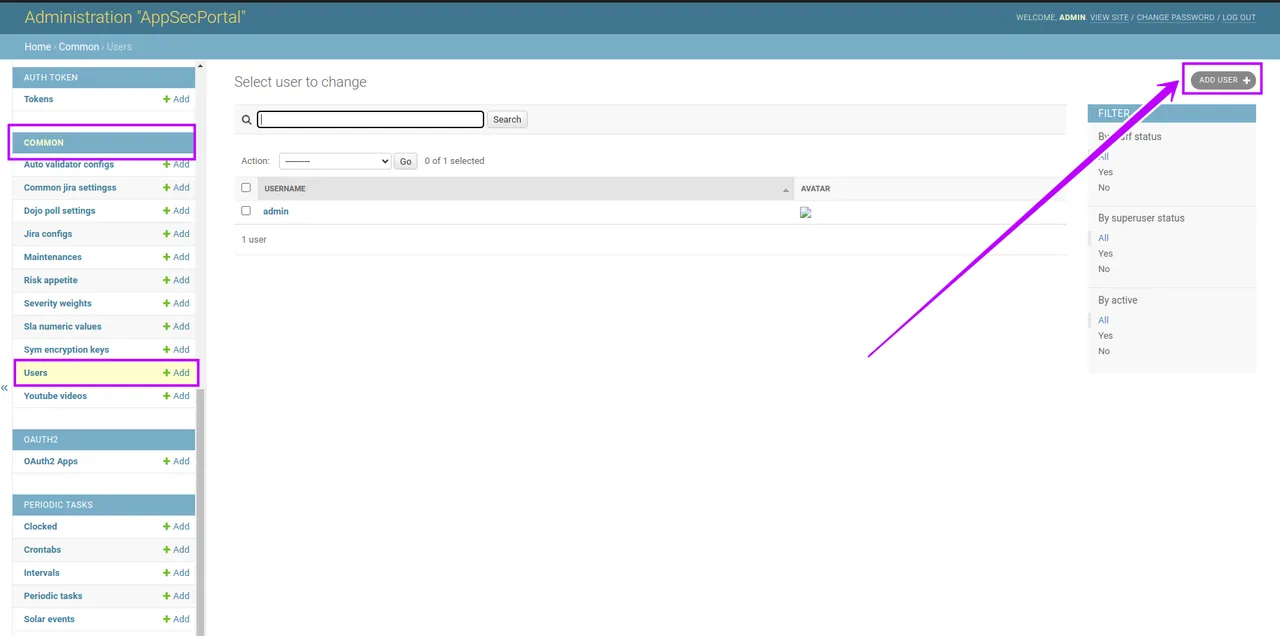Collapse the sidebar with the double-chevron toggle
The image size is (1280, 636).
[4, 387]
